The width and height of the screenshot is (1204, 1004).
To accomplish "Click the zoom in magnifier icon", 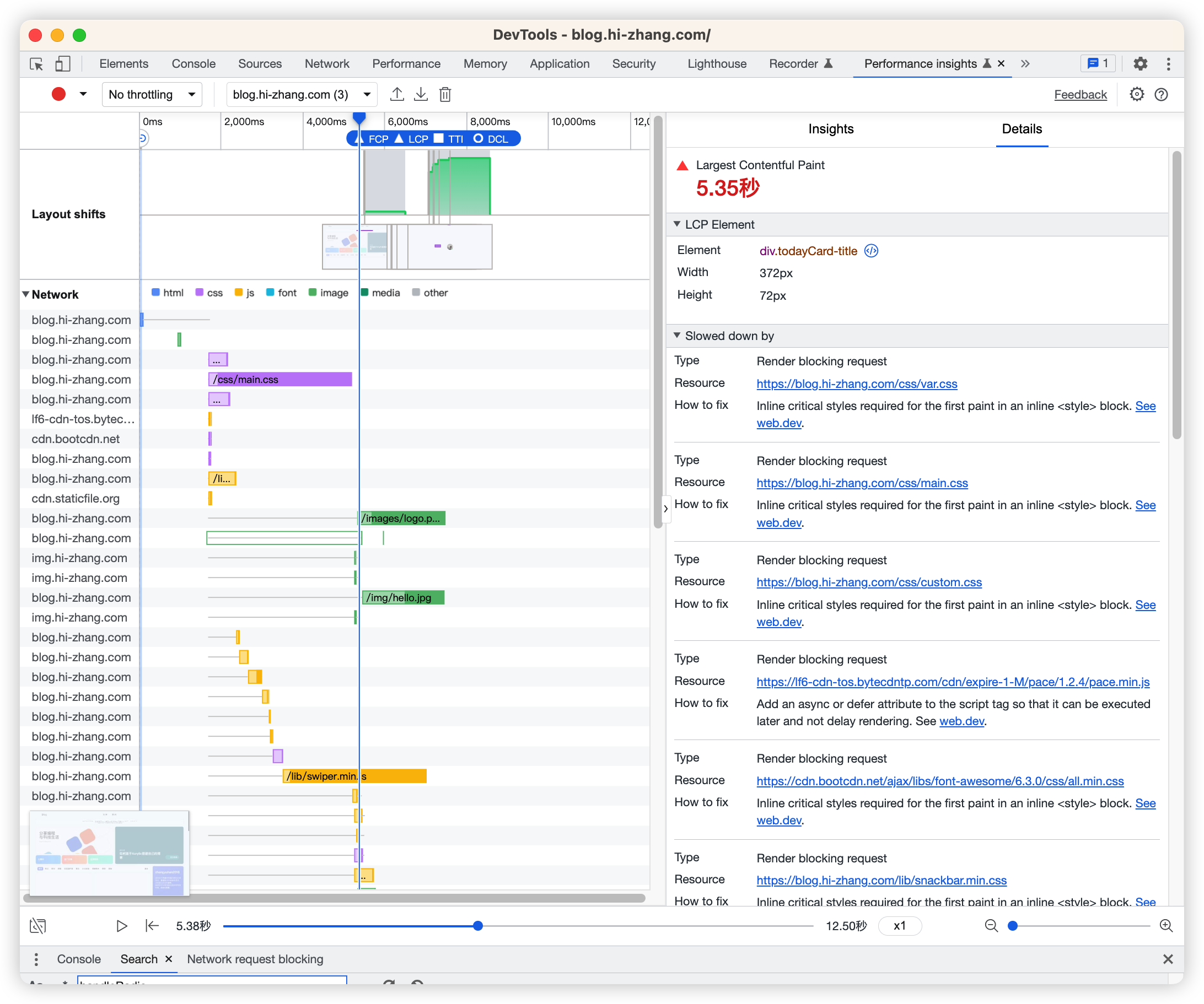I will point(1165,926).
